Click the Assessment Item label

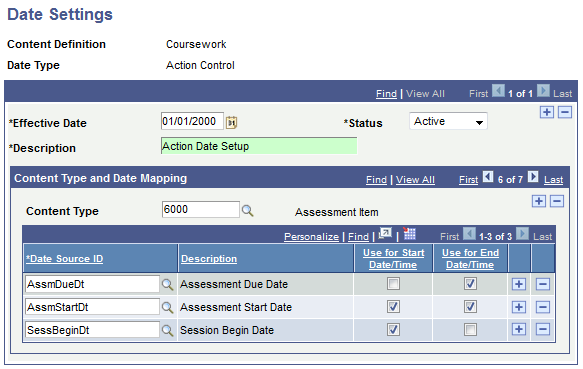click(x=336, y=212)
